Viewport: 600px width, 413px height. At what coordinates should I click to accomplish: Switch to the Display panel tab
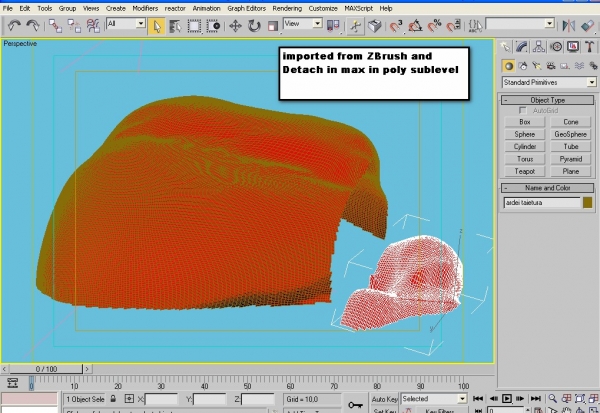pyautogui.click(x=573, y=47)
